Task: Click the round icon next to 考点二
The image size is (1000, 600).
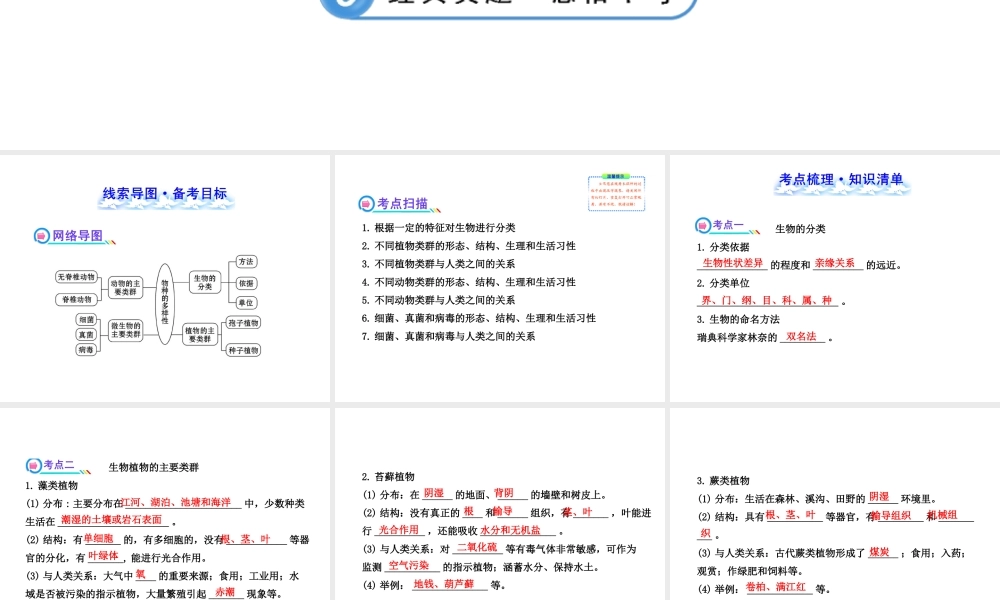Action: (34, 465)
